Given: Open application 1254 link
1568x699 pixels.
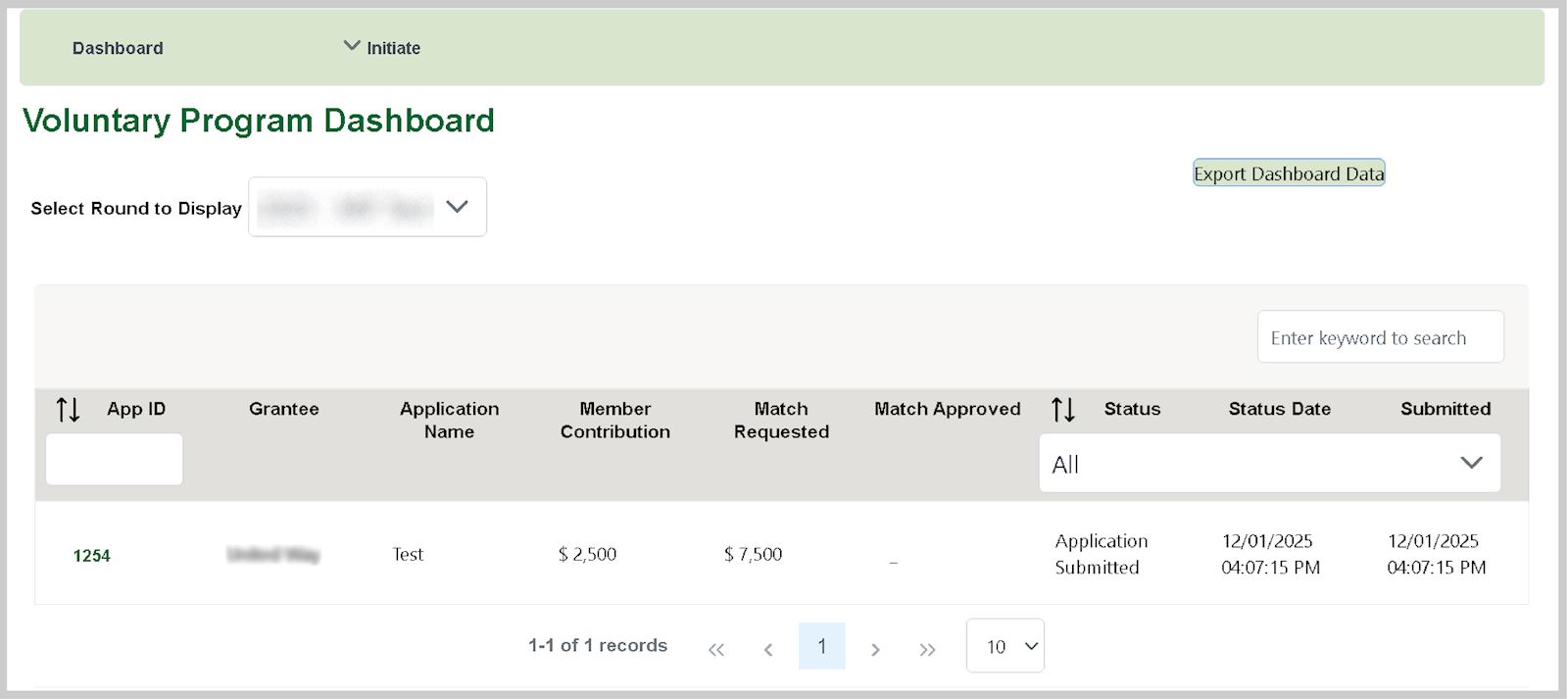Looking at the screenshot, I should click(91, 556).
